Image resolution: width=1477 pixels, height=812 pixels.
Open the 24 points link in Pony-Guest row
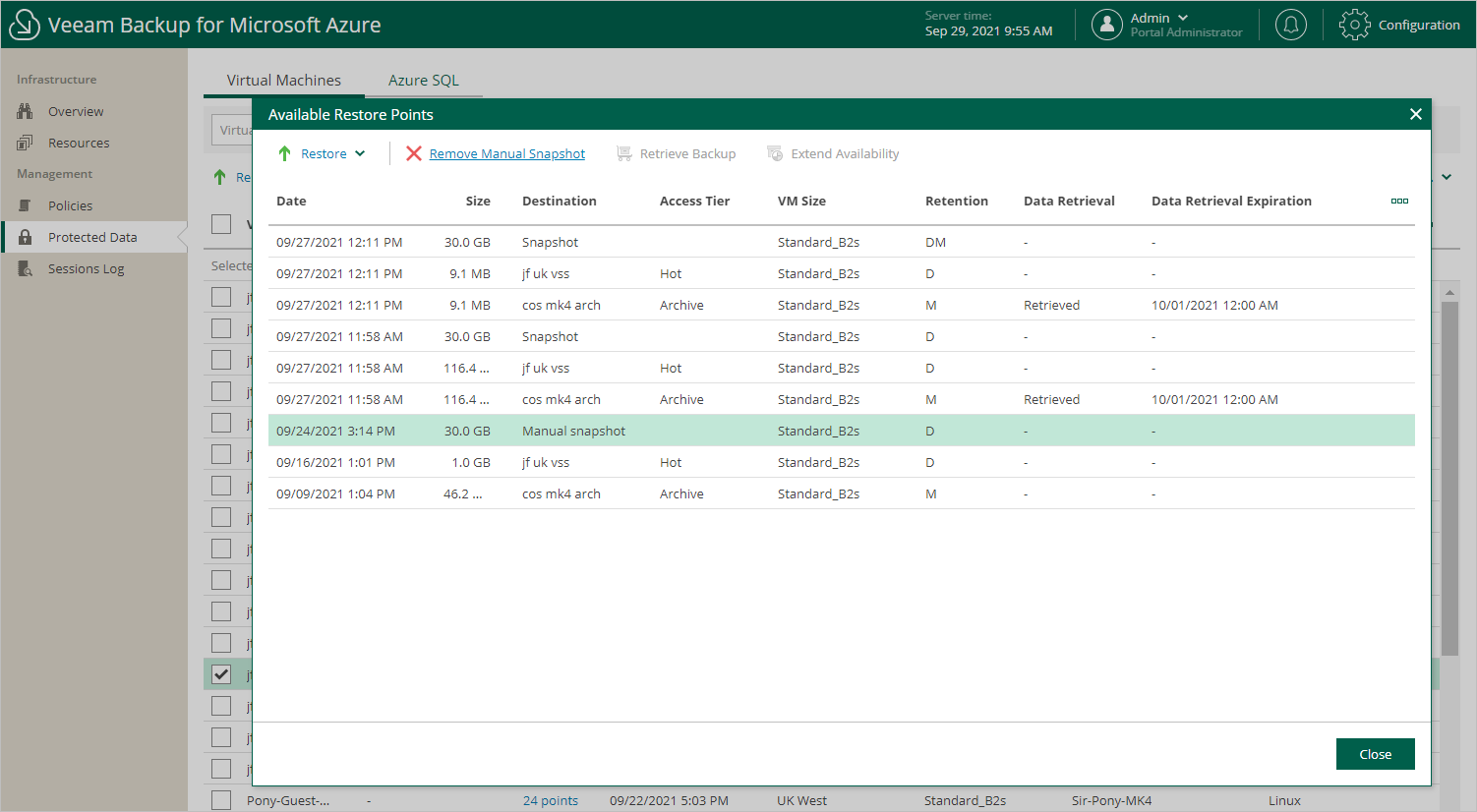tap(551, 800)
